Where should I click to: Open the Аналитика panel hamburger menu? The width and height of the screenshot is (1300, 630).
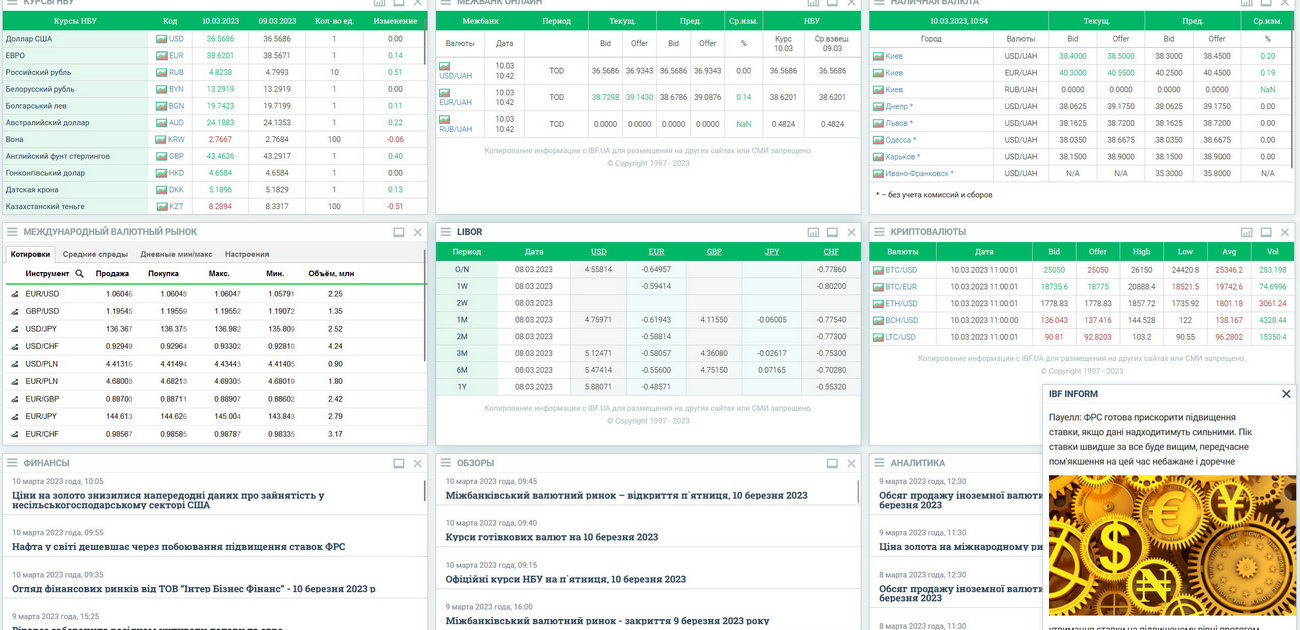880,463
